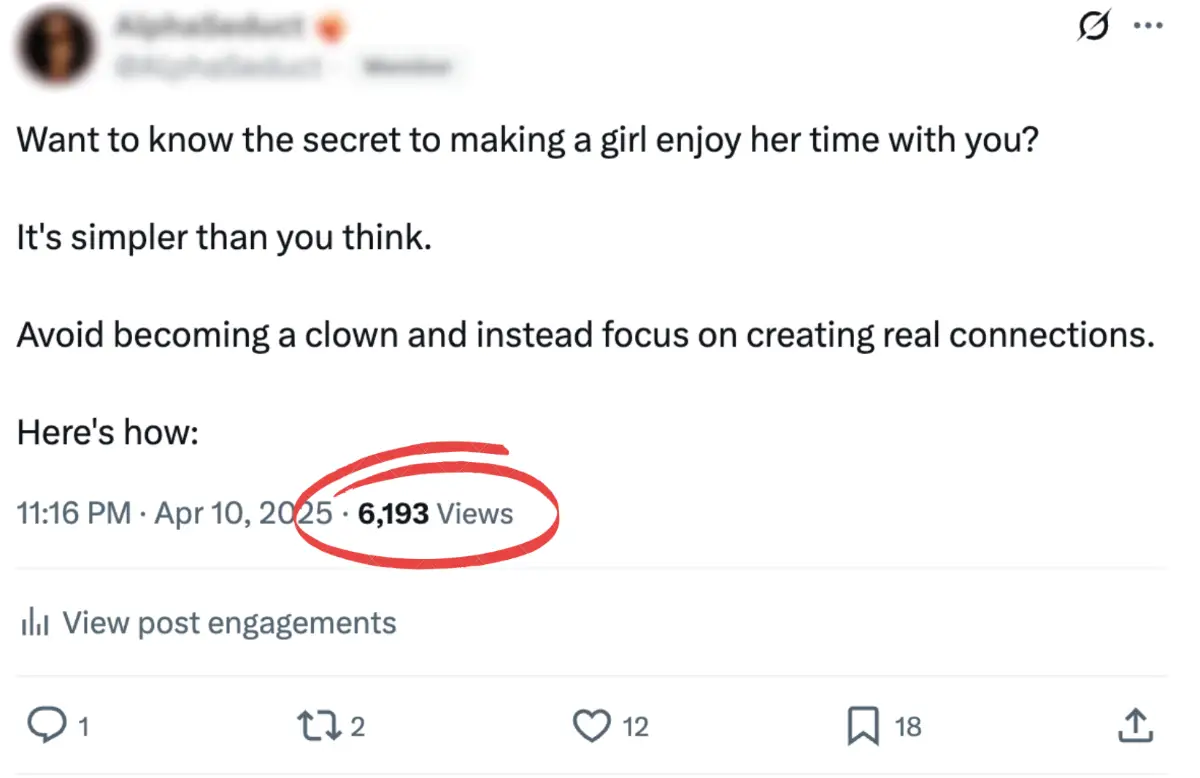Open the Grok slashed-circle icon
Screen dimensions: 1200x778
click(1093, 28)
